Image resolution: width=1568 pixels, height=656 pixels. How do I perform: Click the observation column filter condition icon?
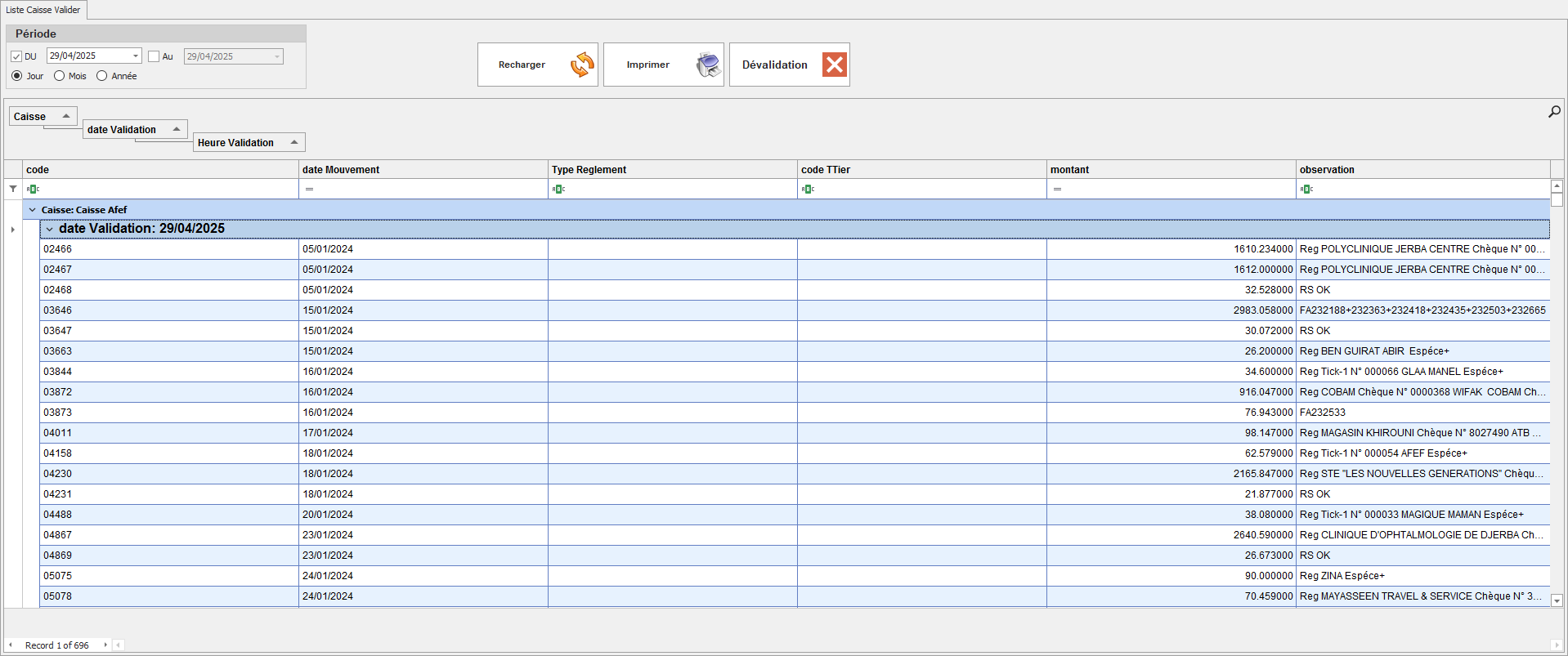1306,189
